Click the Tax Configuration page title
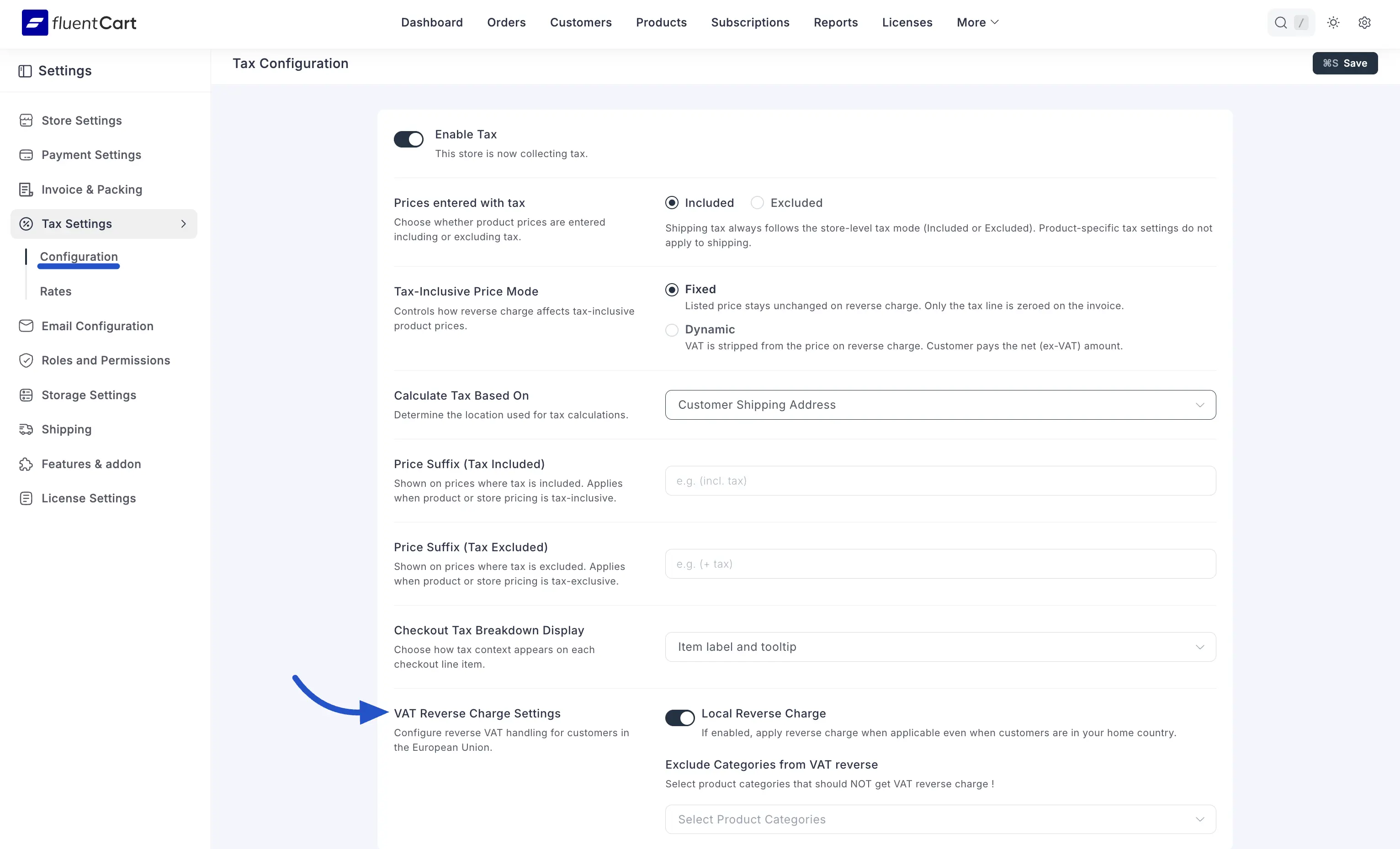Screen dimensions: 1400x849 pyautogui.click(x=290, y=63)
